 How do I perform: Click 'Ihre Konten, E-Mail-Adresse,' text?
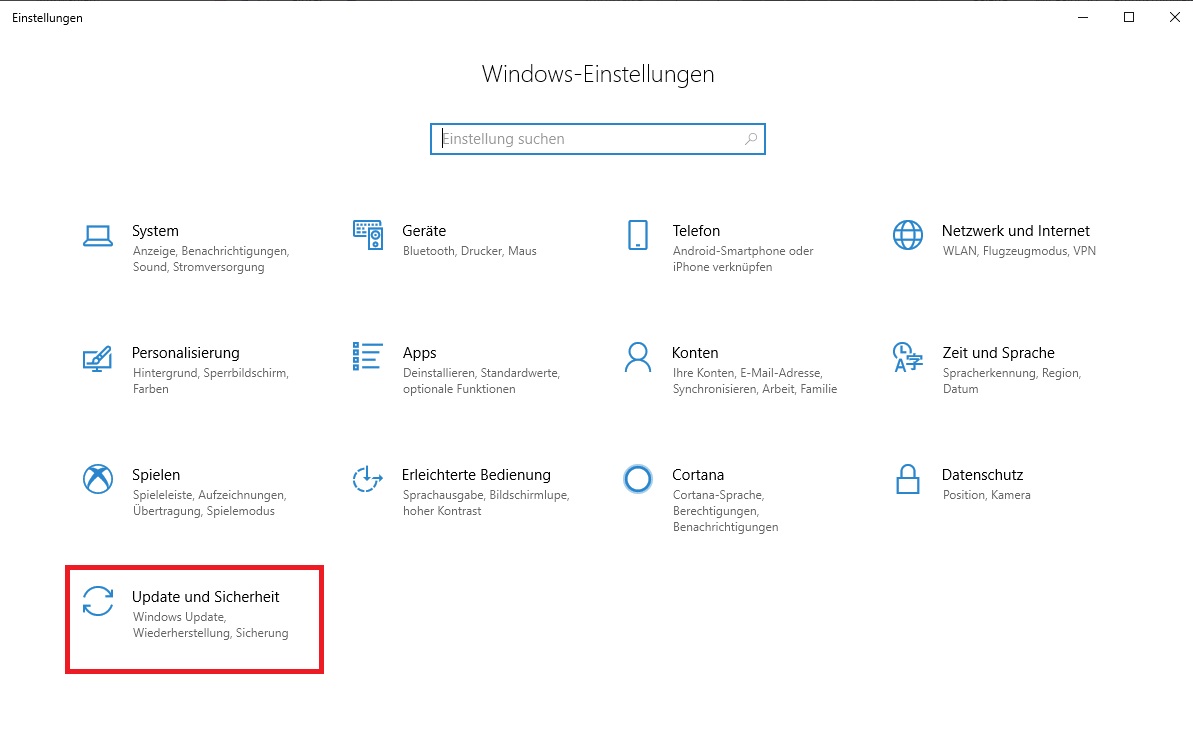pyautogui.click(x=748, y=373)
